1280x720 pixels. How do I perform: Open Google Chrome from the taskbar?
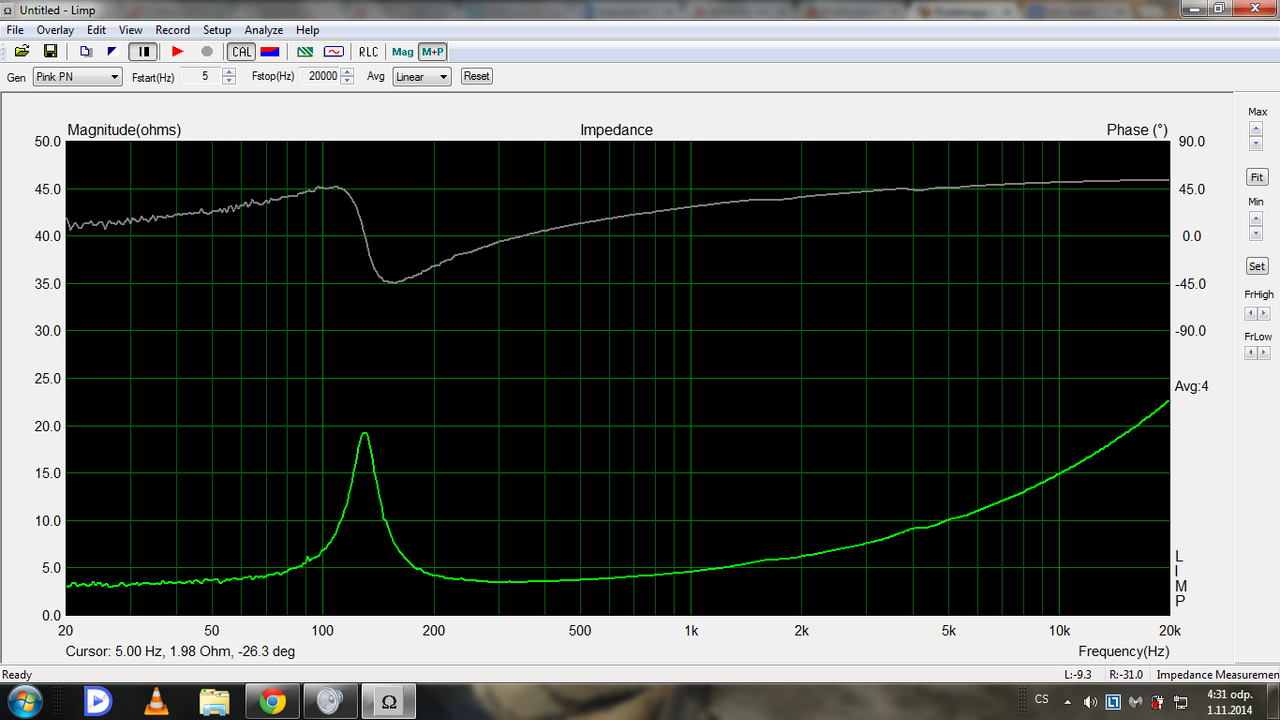[273, 702]
